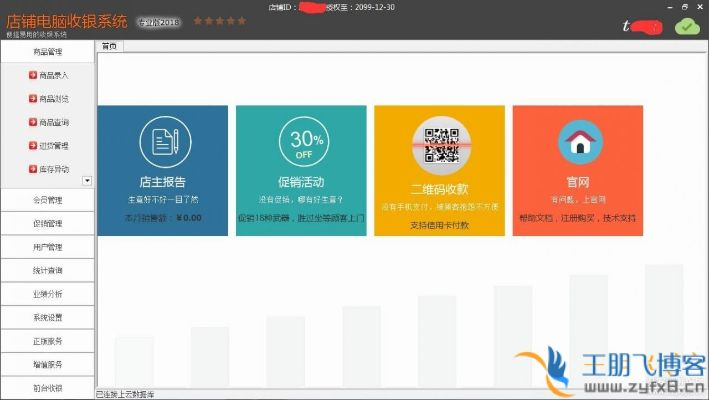The width and height of the screenshot is (709, 400).
Task: Click the red arrow icon beside 商品录入
Action: pos(33,75)
